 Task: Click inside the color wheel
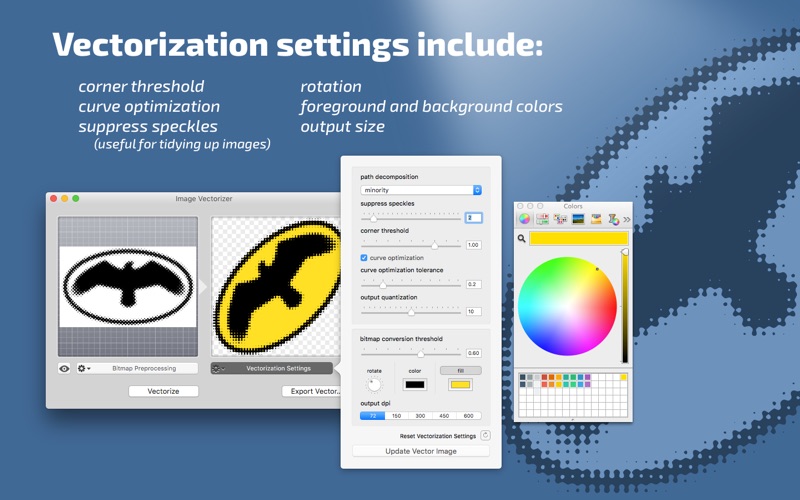[x=567, y=306]
